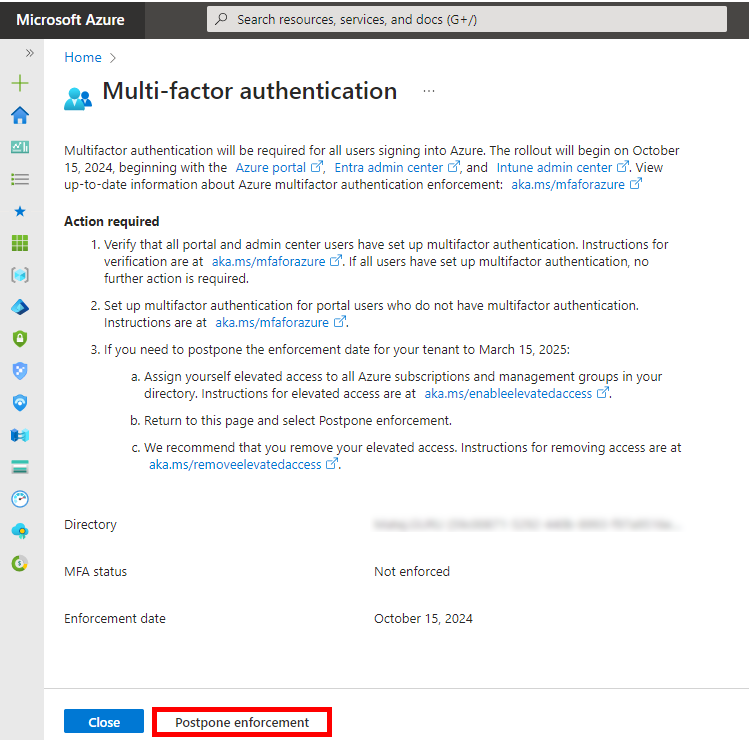This screenshot has height=740, width=751.
Task: Click the Multi-factor authentication users icon
Action: pyautogui.click(x=78, y=99)
